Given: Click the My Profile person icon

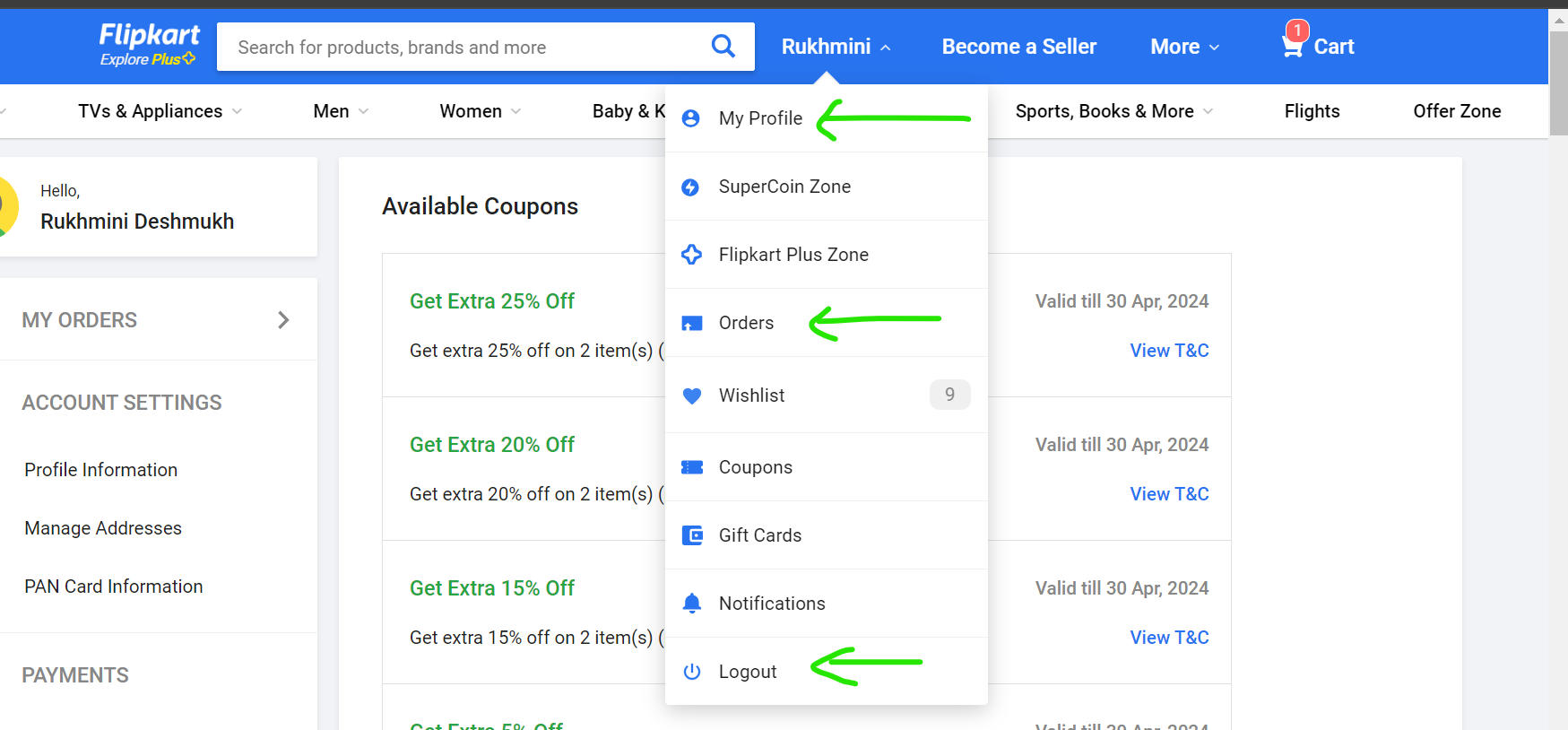Looking at the screenshot, I should click(690, 118).
